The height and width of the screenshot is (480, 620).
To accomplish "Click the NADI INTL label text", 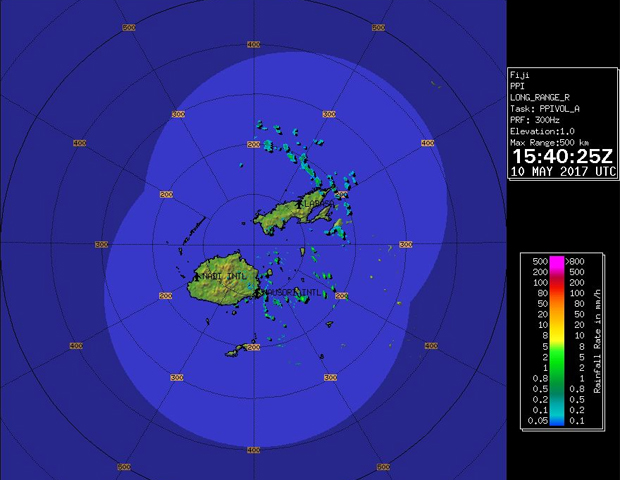I will (222, 275).
